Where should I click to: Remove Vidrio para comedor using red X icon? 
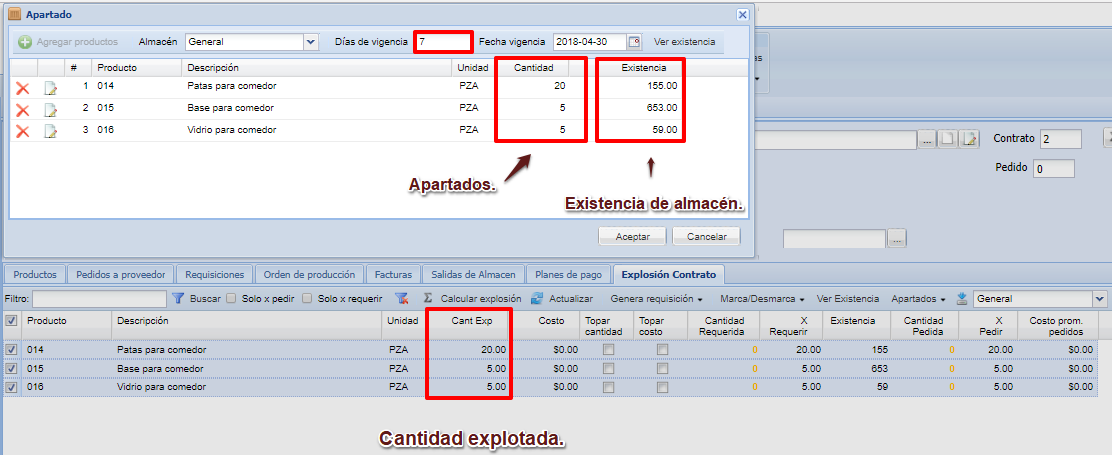point(22,130)
